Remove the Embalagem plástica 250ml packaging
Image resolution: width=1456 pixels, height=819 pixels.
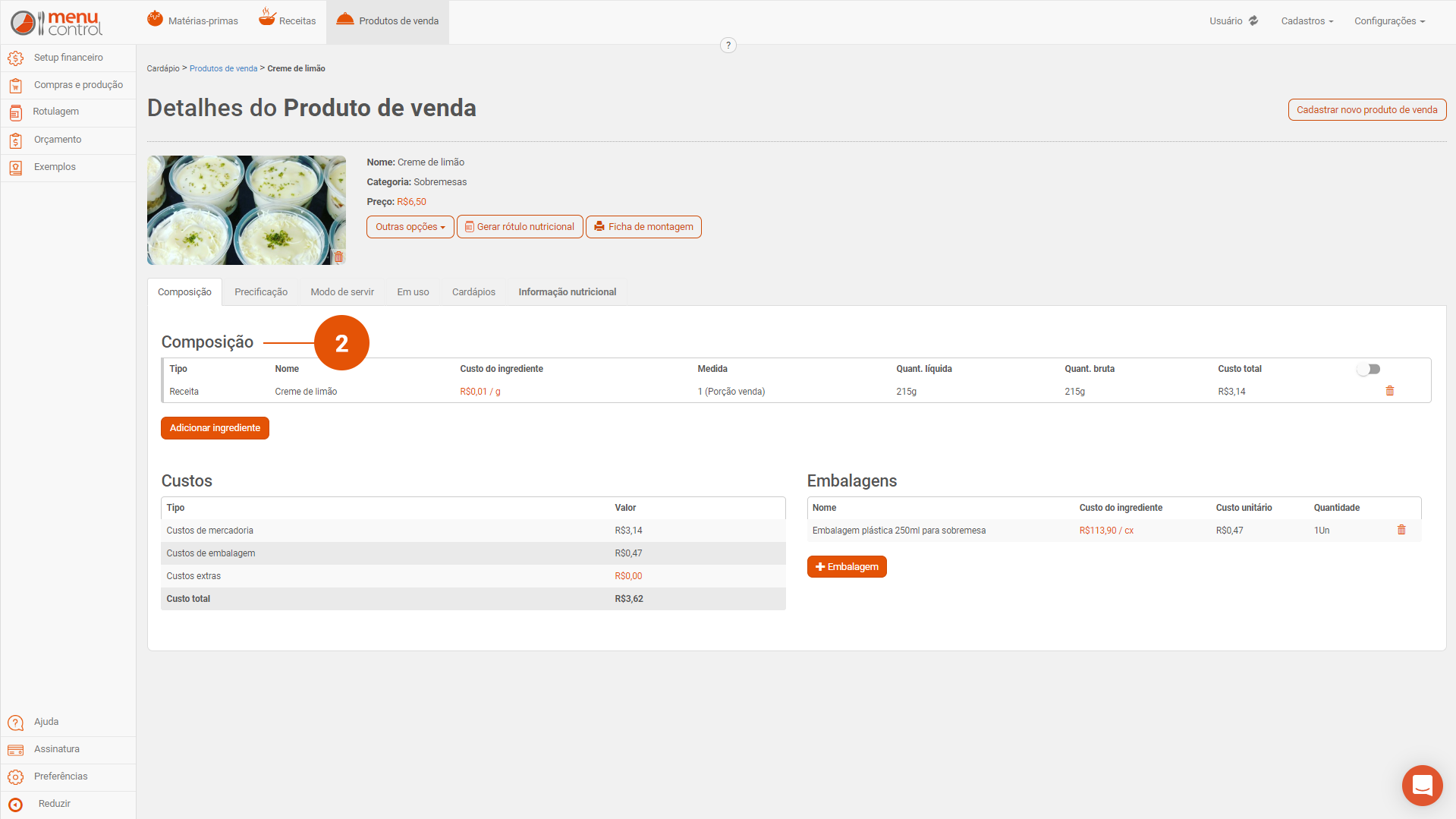click(1401, 530)
